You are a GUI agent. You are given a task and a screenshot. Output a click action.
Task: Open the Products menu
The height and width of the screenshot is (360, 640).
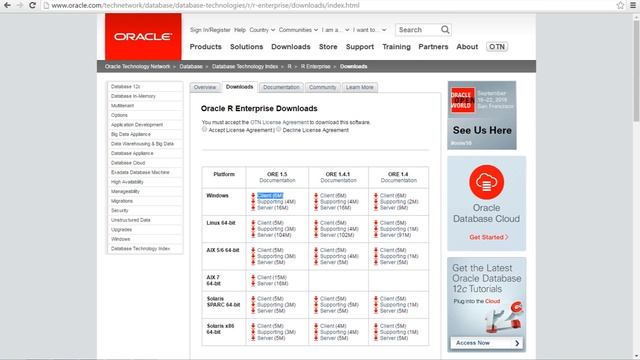[x=206, y=47]
